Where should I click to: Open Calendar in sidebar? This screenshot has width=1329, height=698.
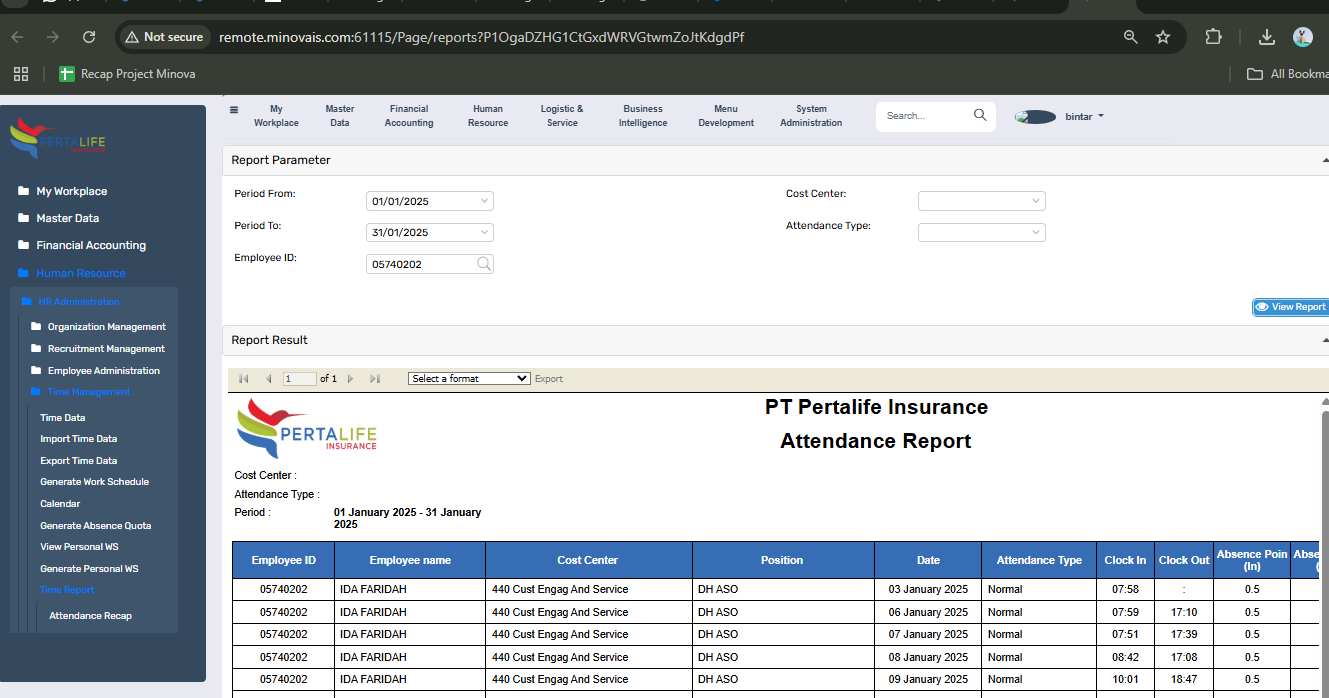click(60, 504)
